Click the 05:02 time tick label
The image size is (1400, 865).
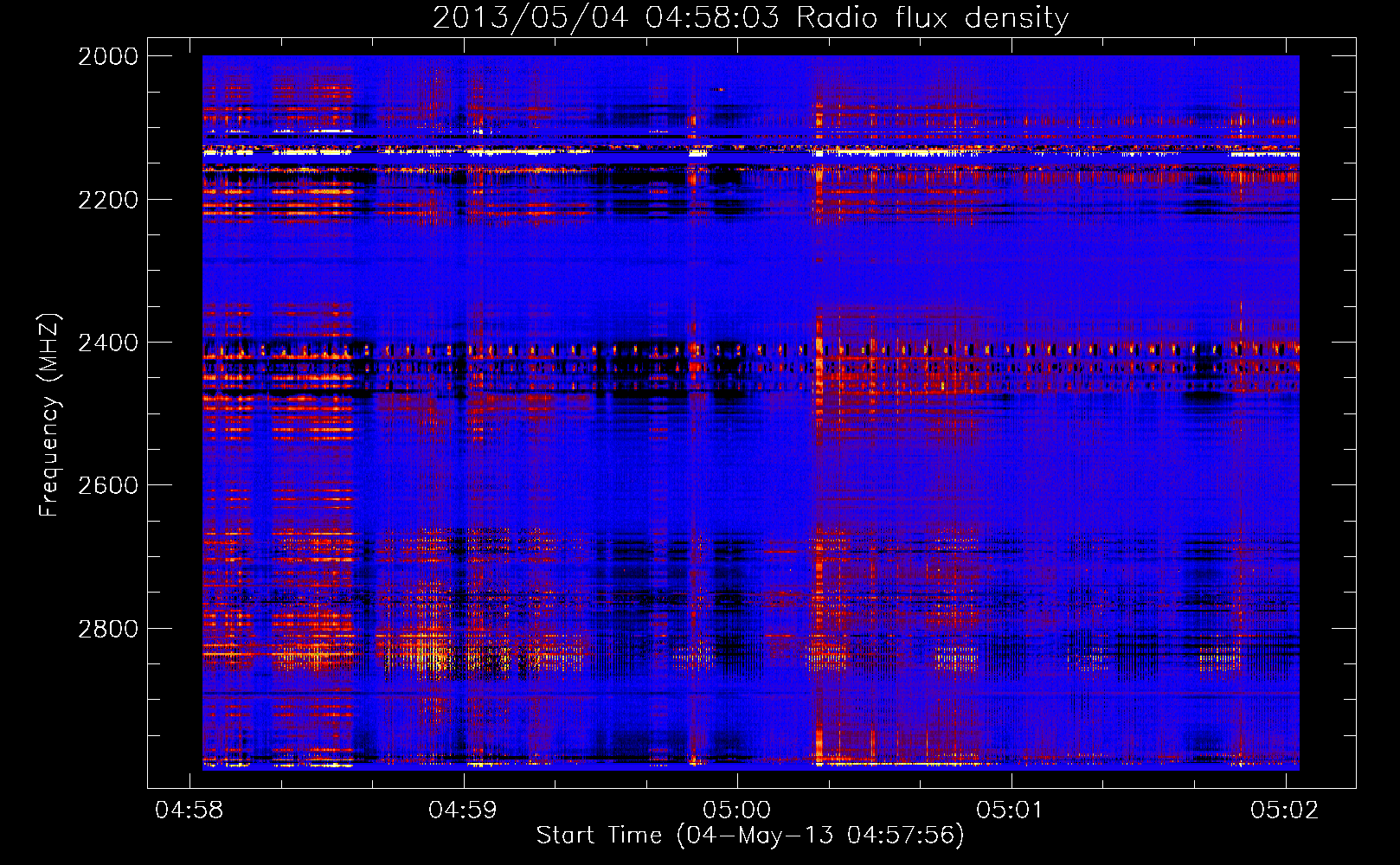click(x=1286, y=811)
